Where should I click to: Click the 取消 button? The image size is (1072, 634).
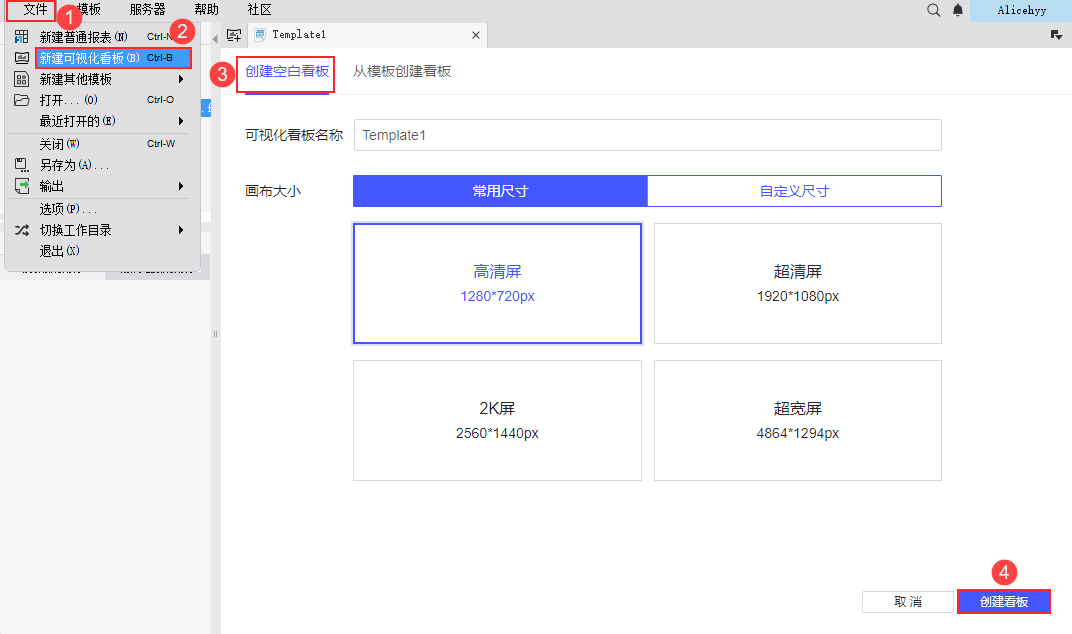click(908, 601)
